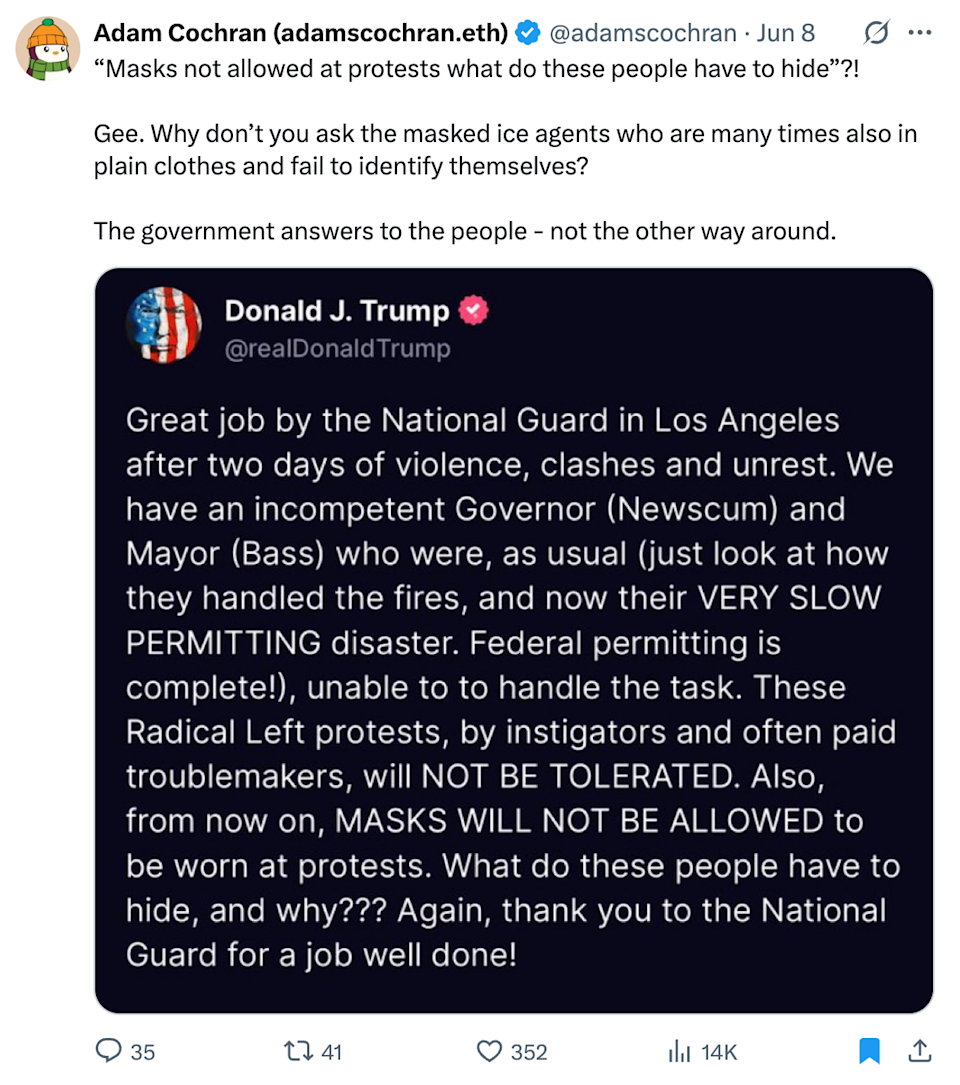
Task: Click the tweet text about masked ice agents
Action: tap(505, 149)
